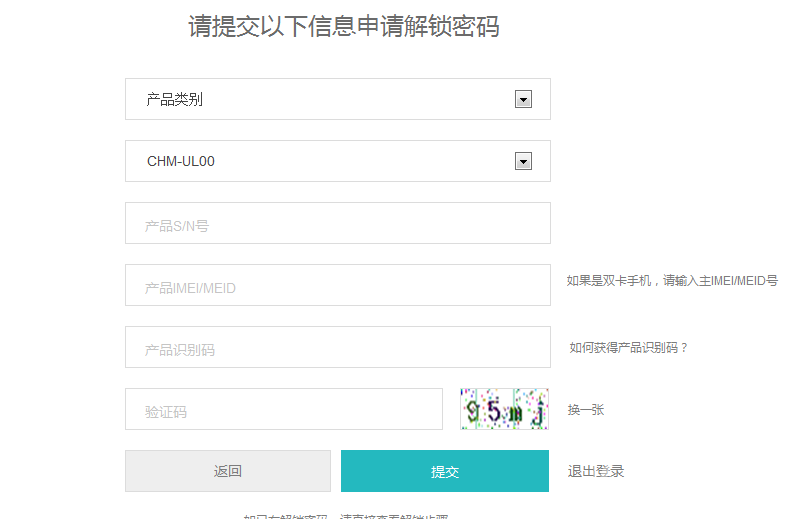This screenshot has width=795, height=519.
Task: Open the 如何获得产品识别码？ help link
Action: [x=629, y=348]
